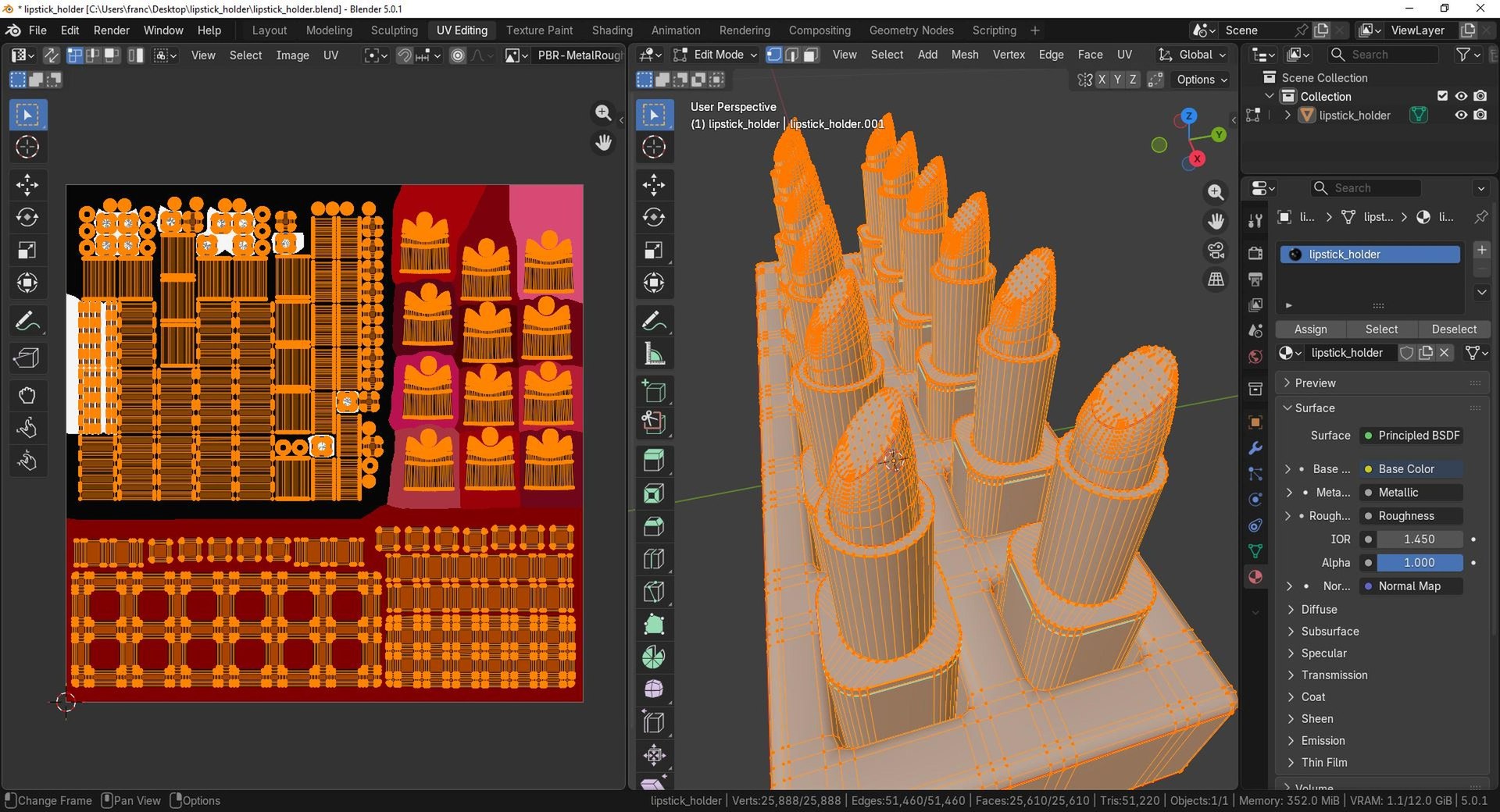The image size is (1500, 812).
Task: Click the Normal Map link button
Action: pos(1412,586)
